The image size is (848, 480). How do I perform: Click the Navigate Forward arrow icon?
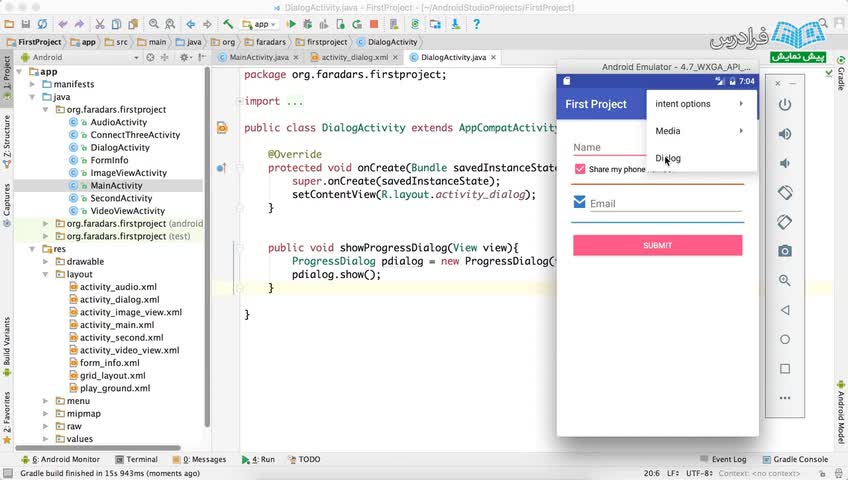pyautogui.click(x=207, y=24)
